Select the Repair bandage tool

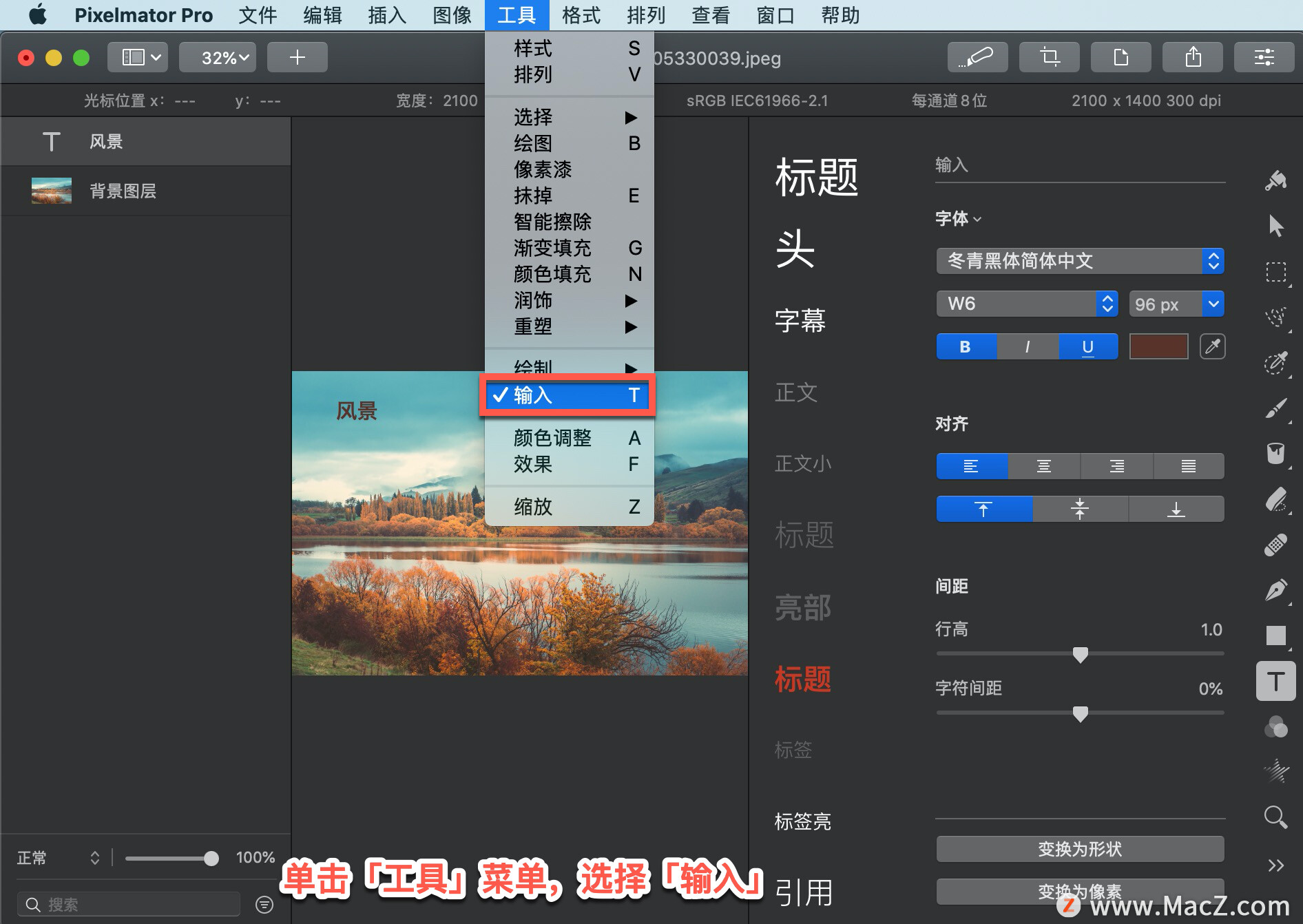pyautogui.click(x=1275, y=544)
